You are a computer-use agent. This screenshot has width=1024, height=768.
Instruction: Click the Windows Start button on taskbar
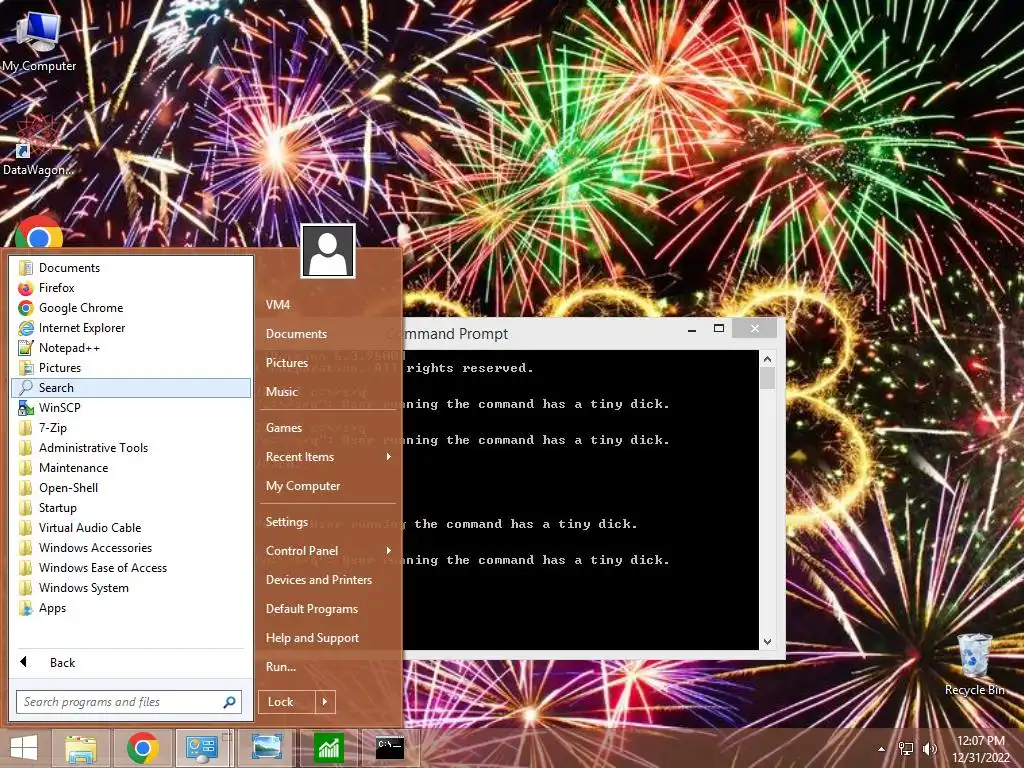24,748
